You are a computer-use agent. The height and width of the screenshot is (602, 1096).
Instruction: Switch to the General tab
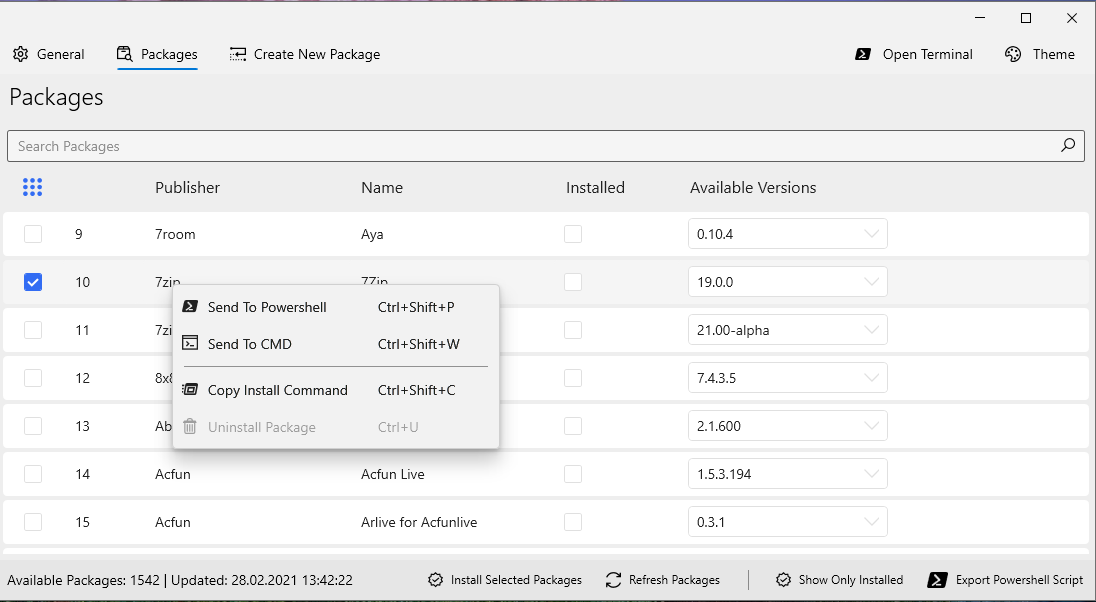(49, 54)
